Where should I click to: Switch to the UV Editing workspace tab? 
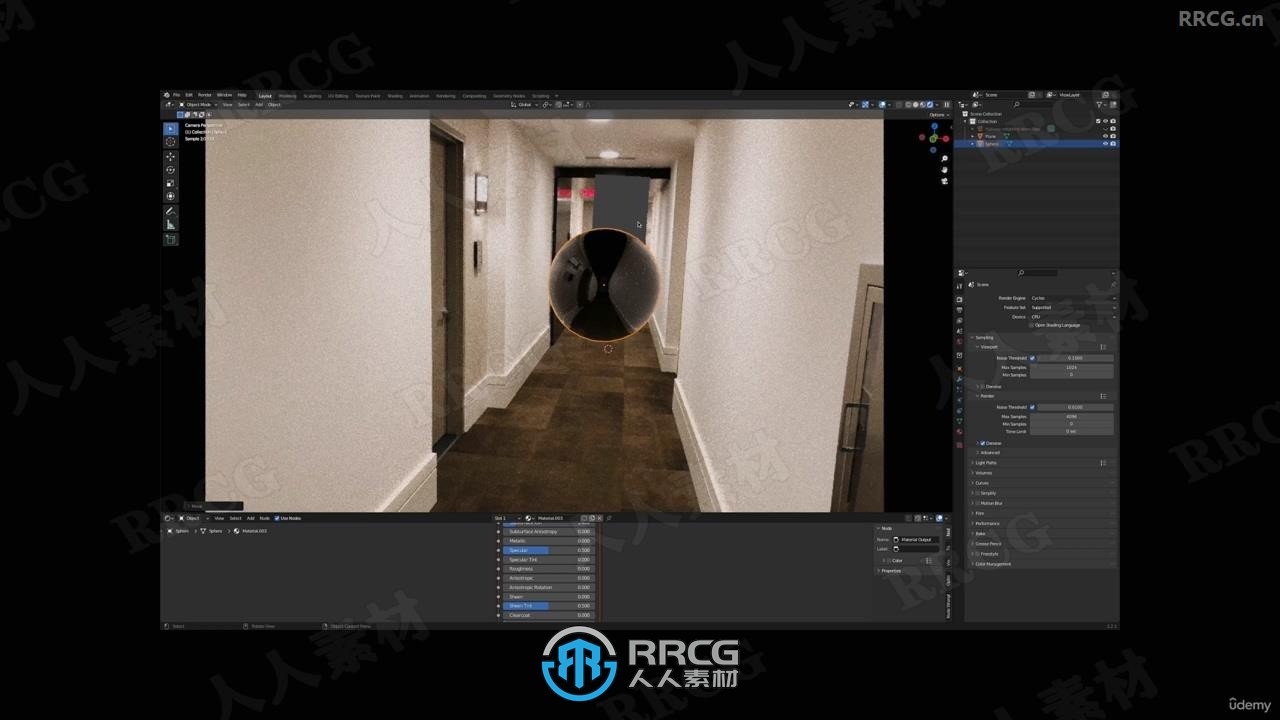(x=337, y=96)
